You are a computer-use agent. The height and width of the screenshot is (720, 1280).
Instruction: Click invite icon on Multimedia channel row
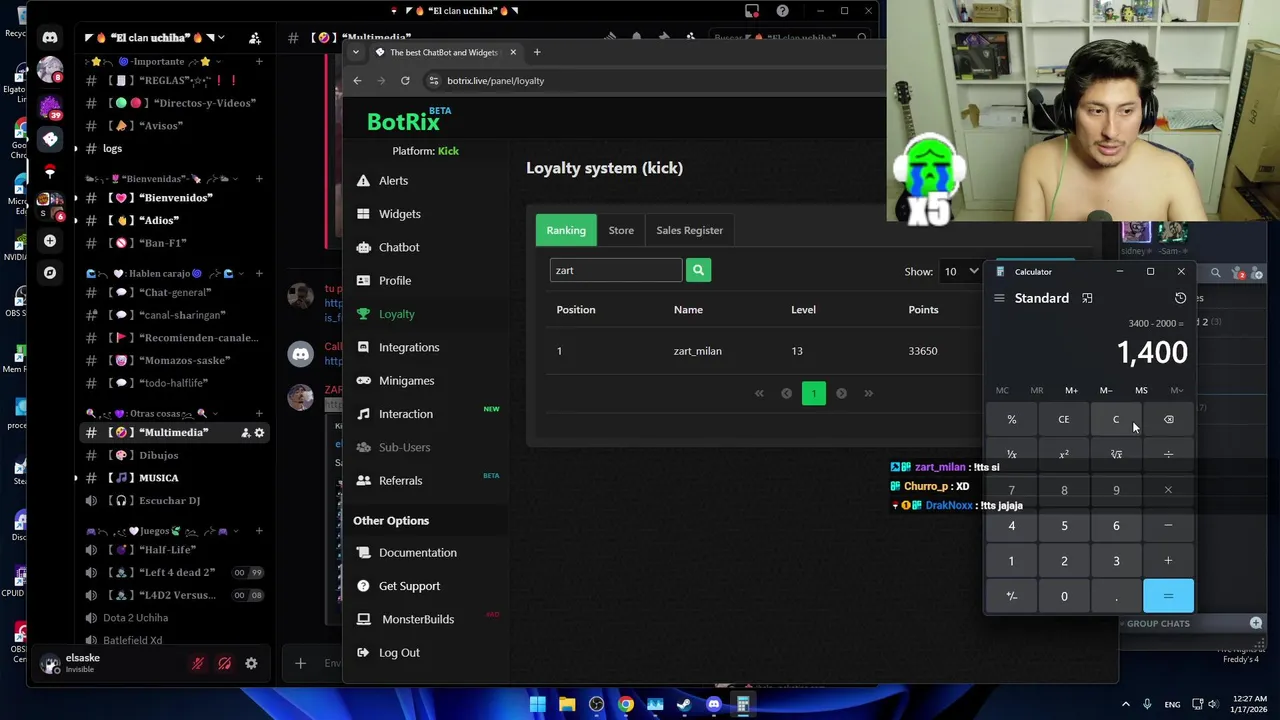click(245, 433)
